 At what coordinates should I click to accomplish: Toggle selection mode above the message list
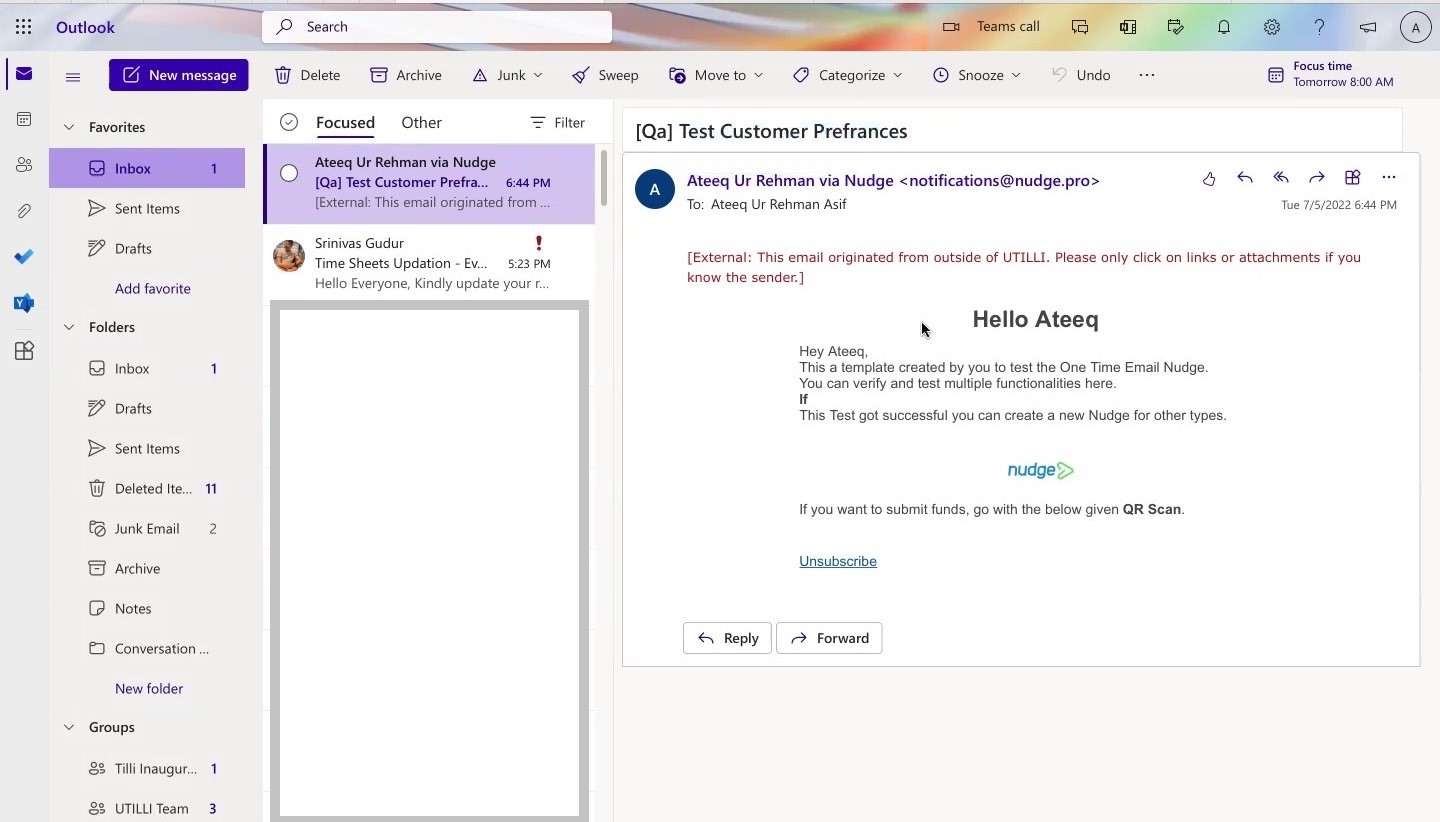[x=289, y=122]
